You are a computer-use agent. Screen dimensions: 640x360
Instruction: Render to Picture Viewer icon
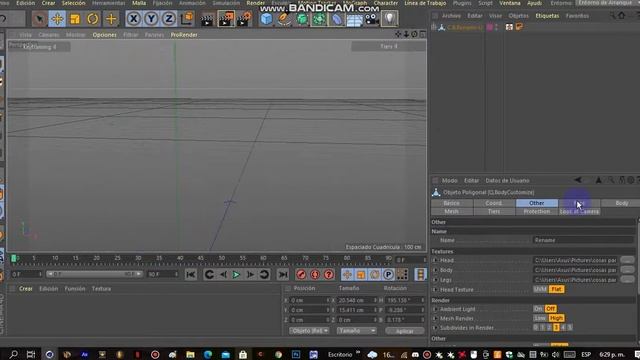pyautogui.click(x=226, y=19)
